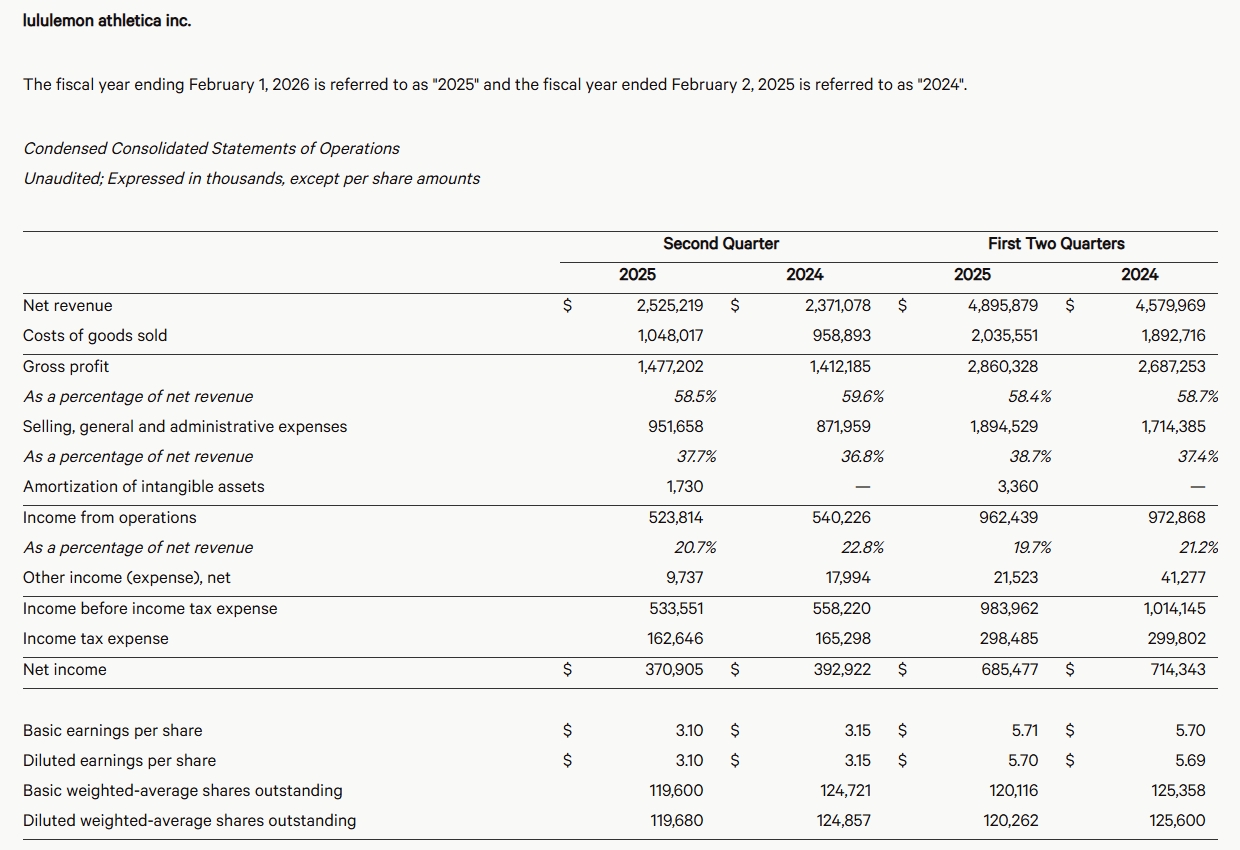Click income tax value 299,802
The height and width of the screenshot is (850, 1240).
[1178, 639]
